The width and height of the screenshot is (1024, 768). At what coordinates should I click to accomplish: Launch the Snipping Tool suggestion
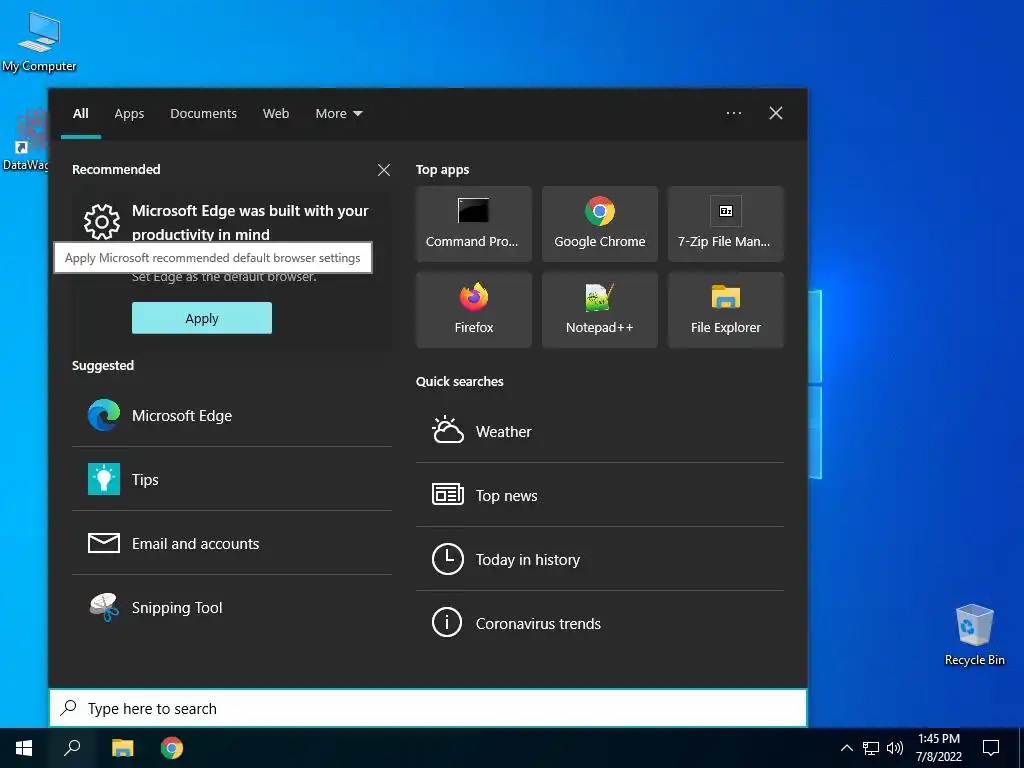click(232, 607)
